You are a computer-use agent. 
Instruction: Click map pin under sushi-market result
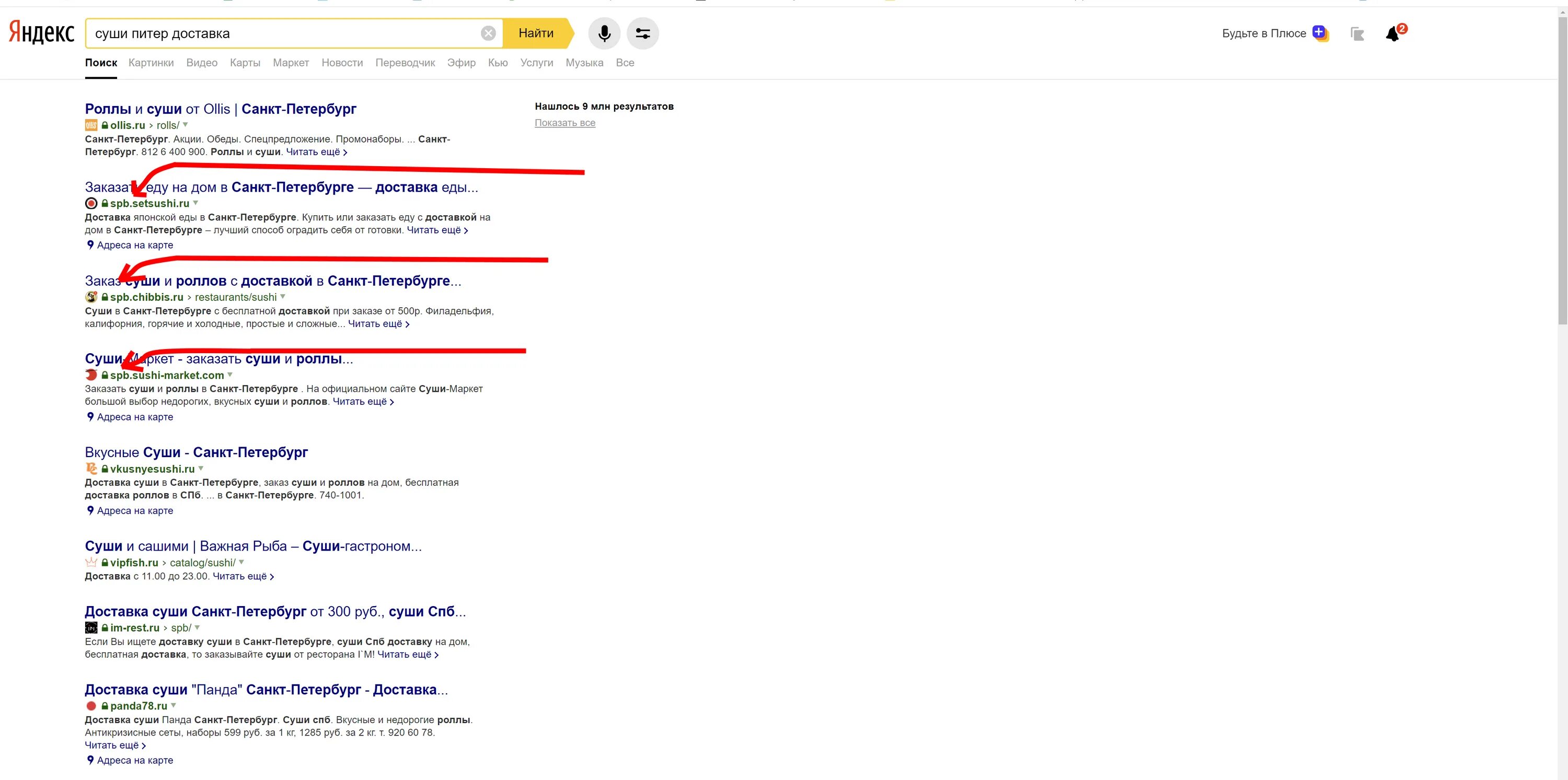pos(90,417)
